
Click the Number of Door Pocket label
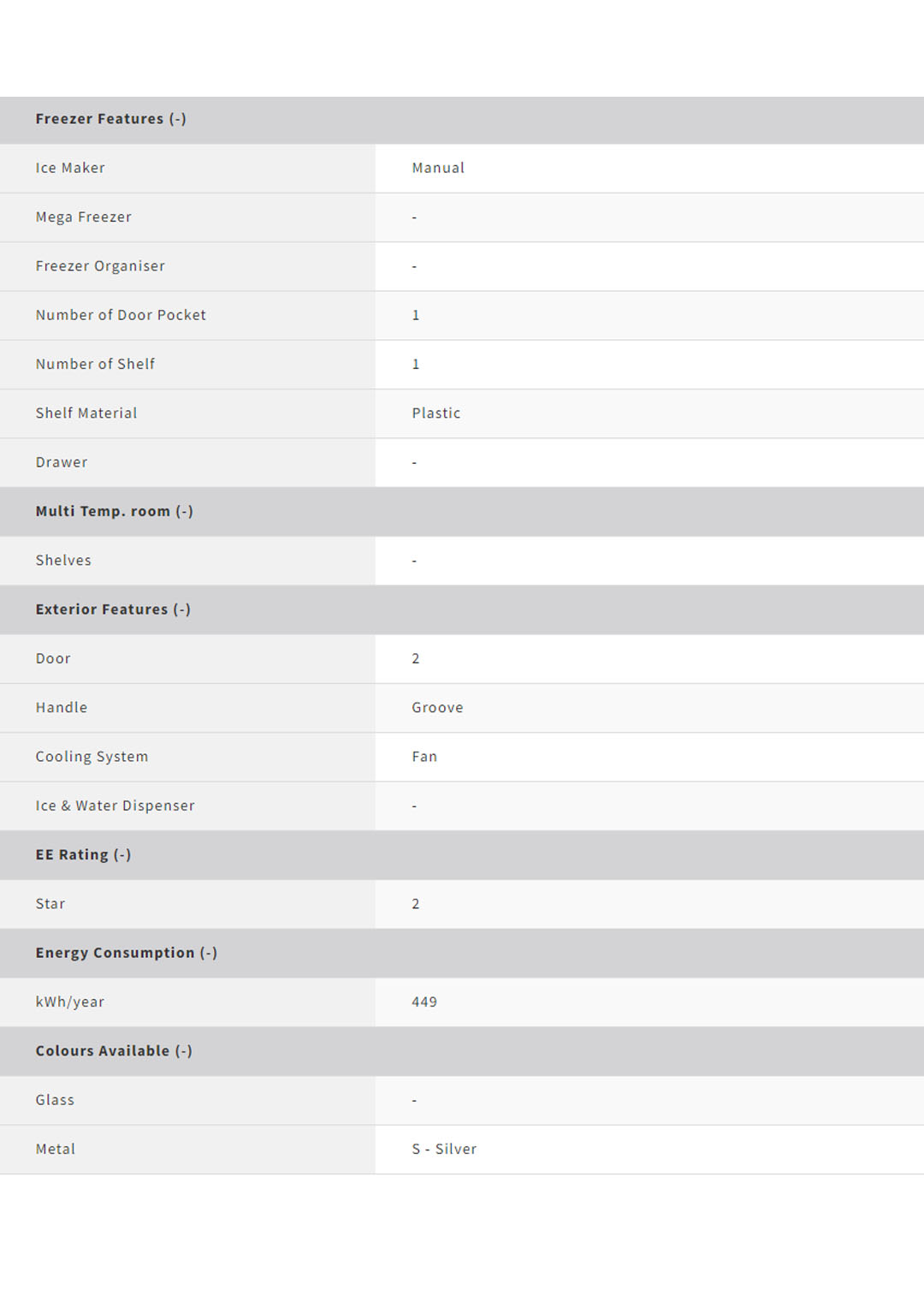(121, 315)
